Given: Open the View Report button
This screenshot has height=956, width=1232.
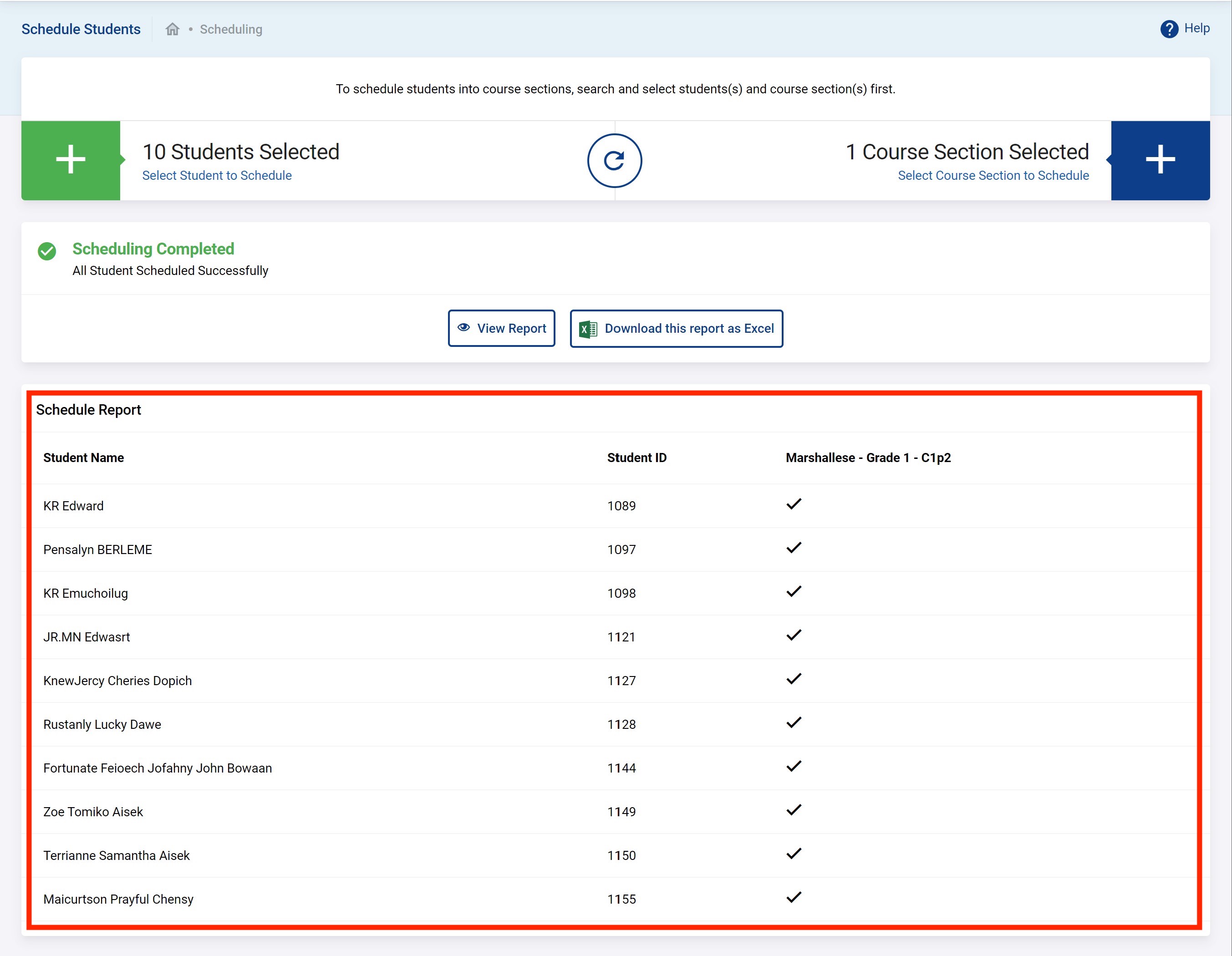Looking at the screenshot, I should 501,328.
